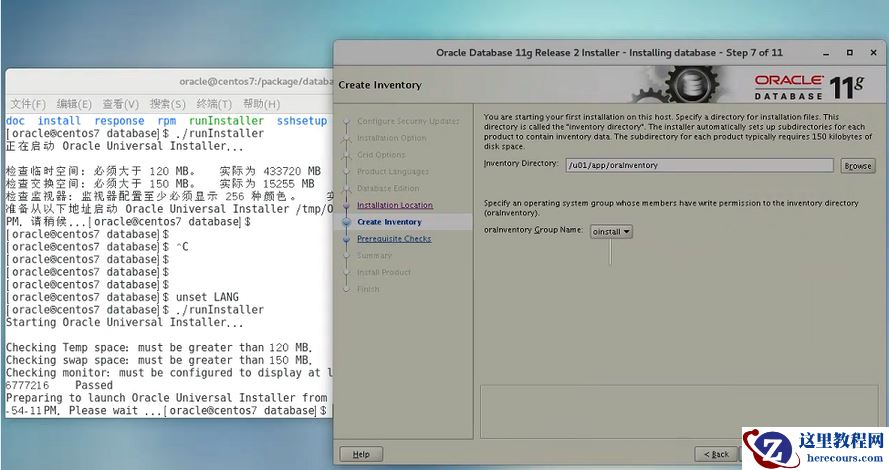This screenshot has height=470, width=889.
Task: Click 'rpm' directory name in terminal
Action: pos(167,121)
